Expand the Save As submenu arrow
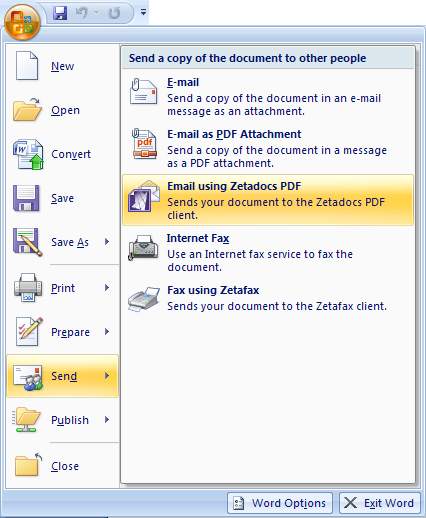 tap(107, 242)
